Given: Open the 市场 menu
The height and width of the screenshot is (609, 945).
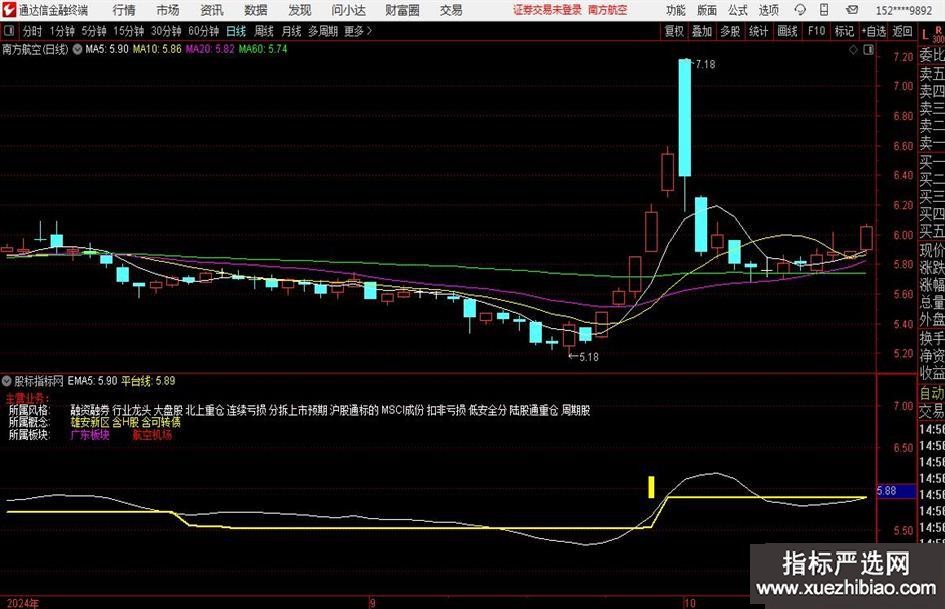Looking at the screenshot, I should point(168,10).
